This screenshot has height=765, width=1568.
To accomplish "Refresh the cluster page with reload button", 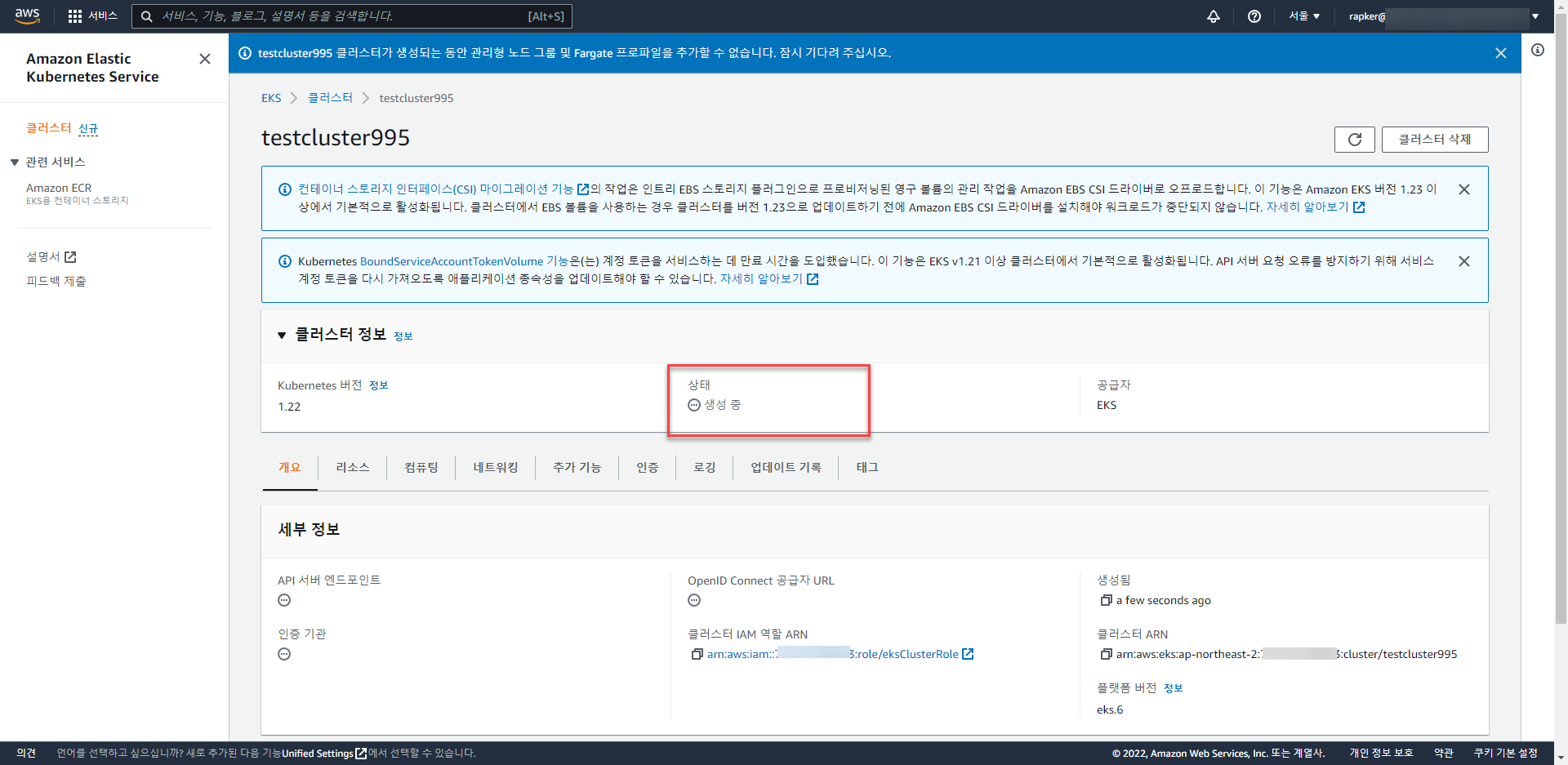I will coord(1355,140).
